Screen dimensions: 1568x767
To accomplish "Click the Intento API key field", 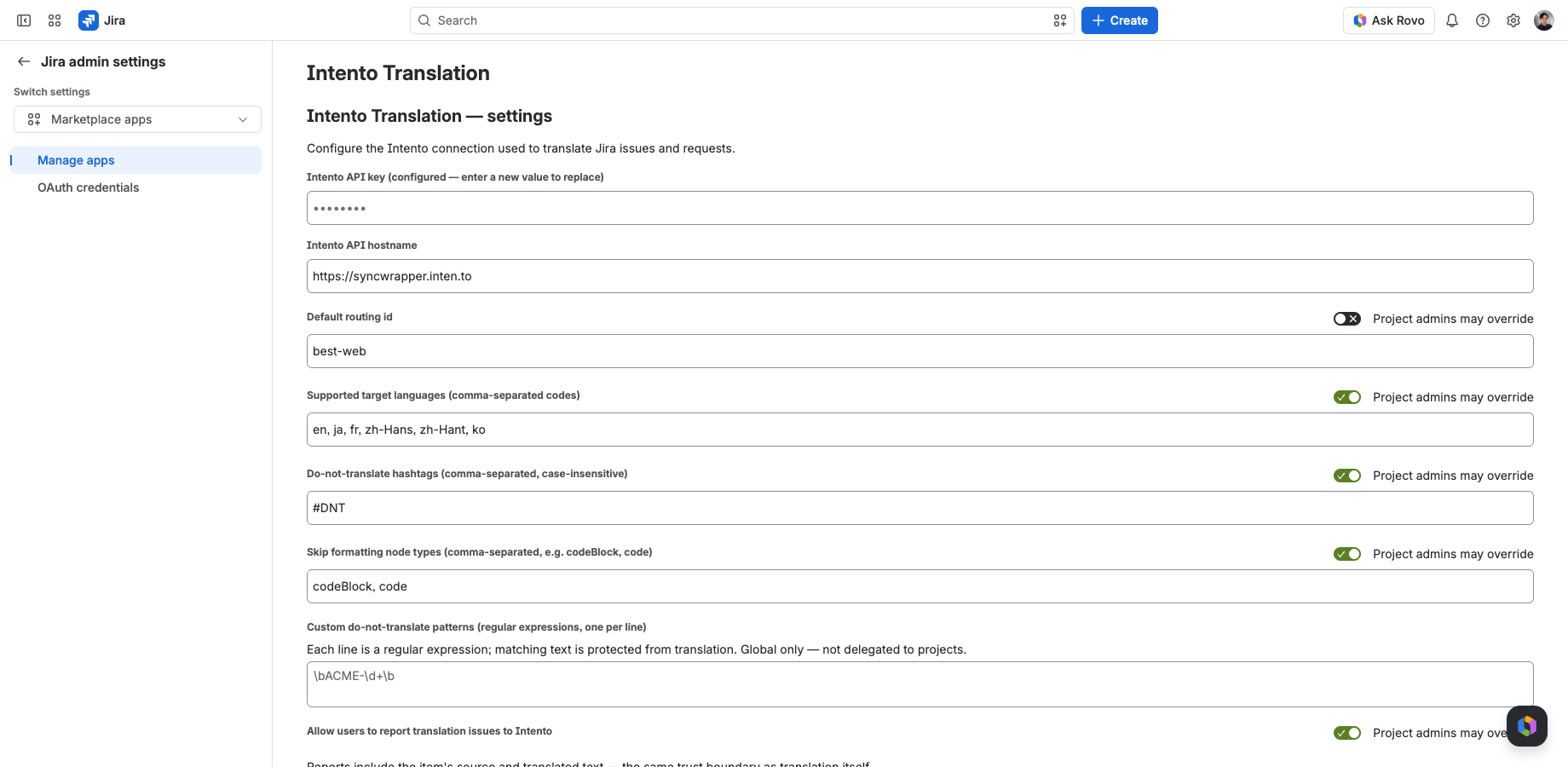I will pos(919,208).
